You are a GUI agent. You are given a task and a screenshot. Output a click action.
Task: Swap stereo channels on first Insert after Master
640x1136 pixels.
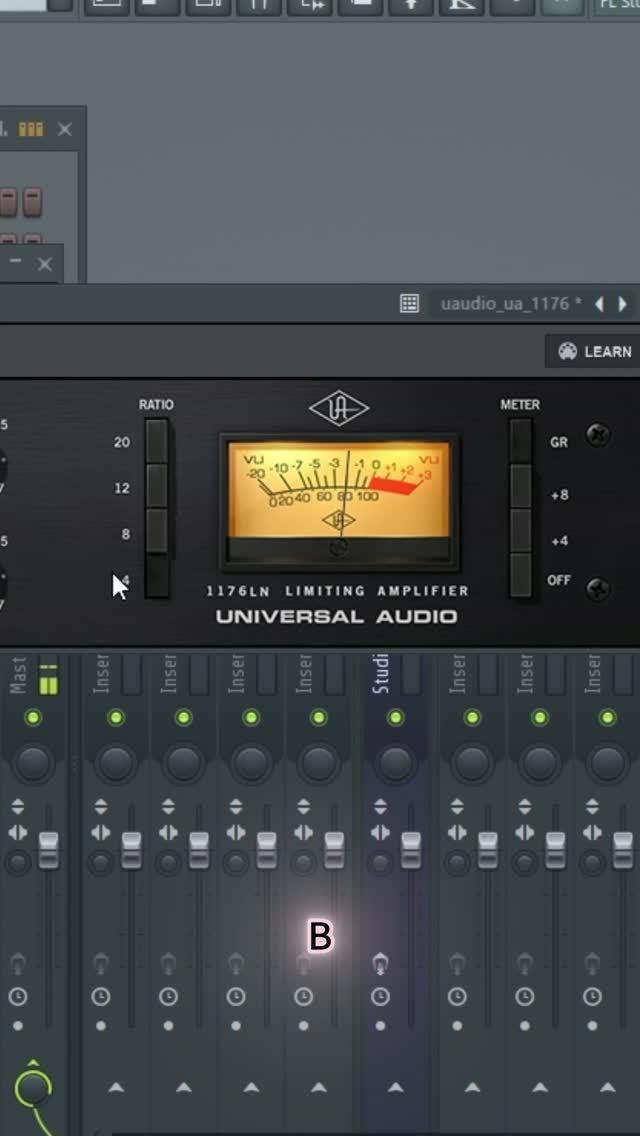101,832
